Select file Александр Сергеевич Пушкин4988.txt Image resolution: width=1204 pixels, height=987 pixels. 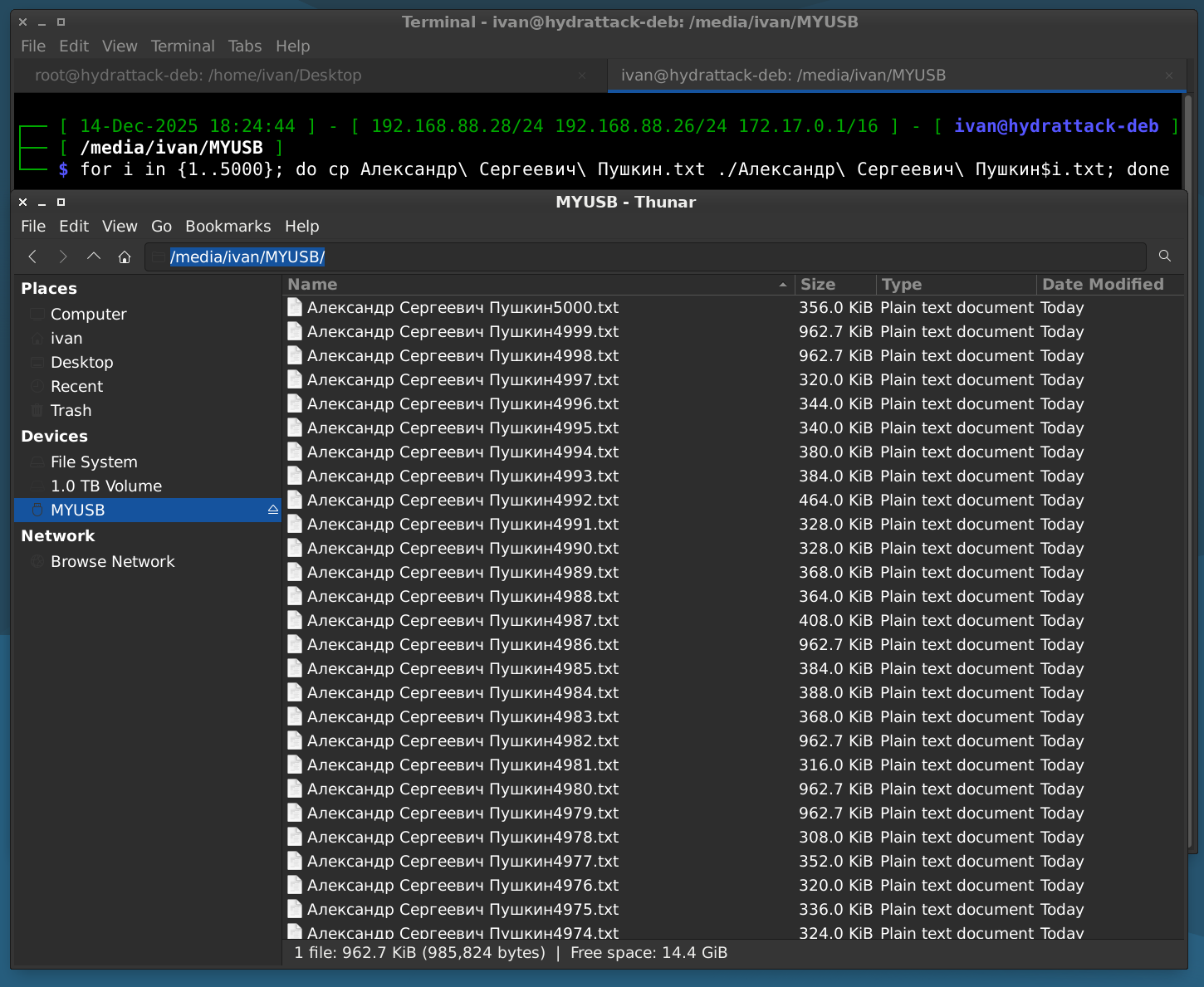point(463,596)
